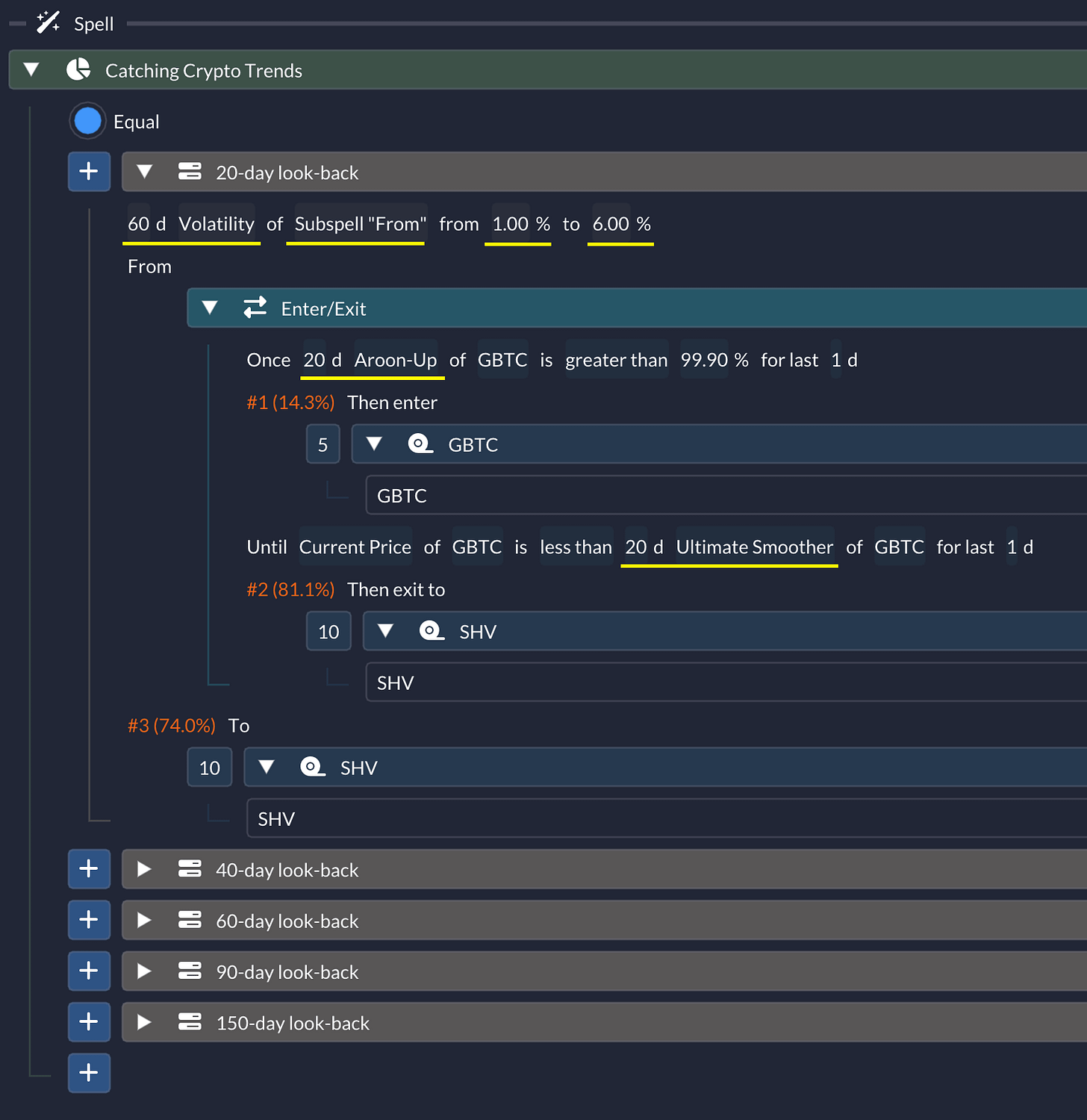Click the Enter/Exit header label
Viewport: 1087px width, 1120px height.
pos(323,308)
